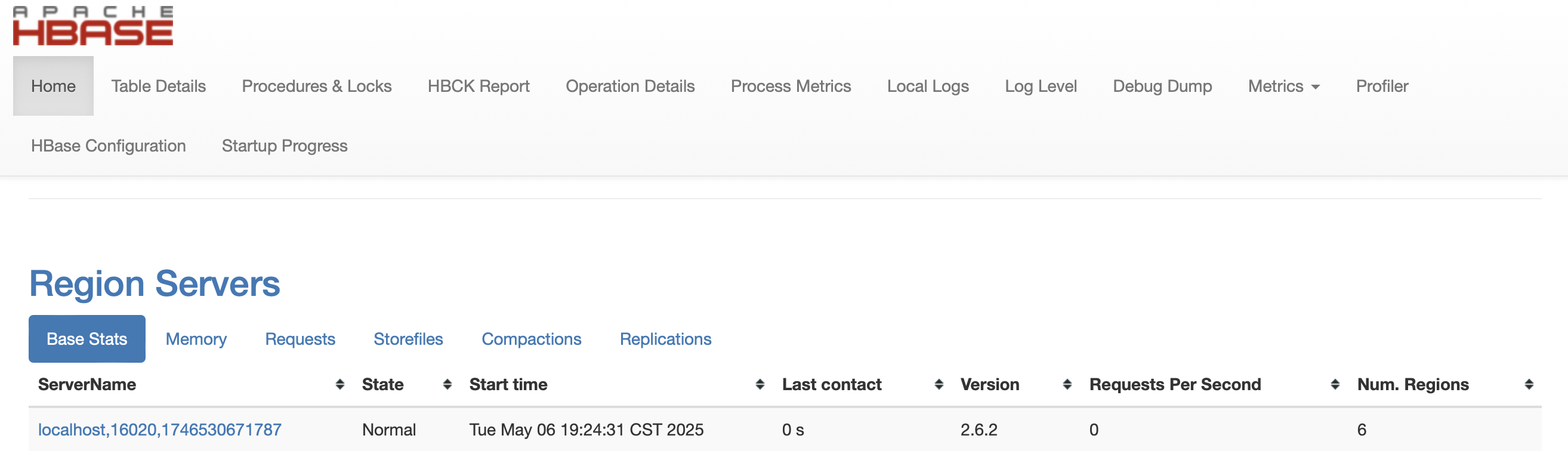Open HBase Configuration page

(x=109, y=146)
